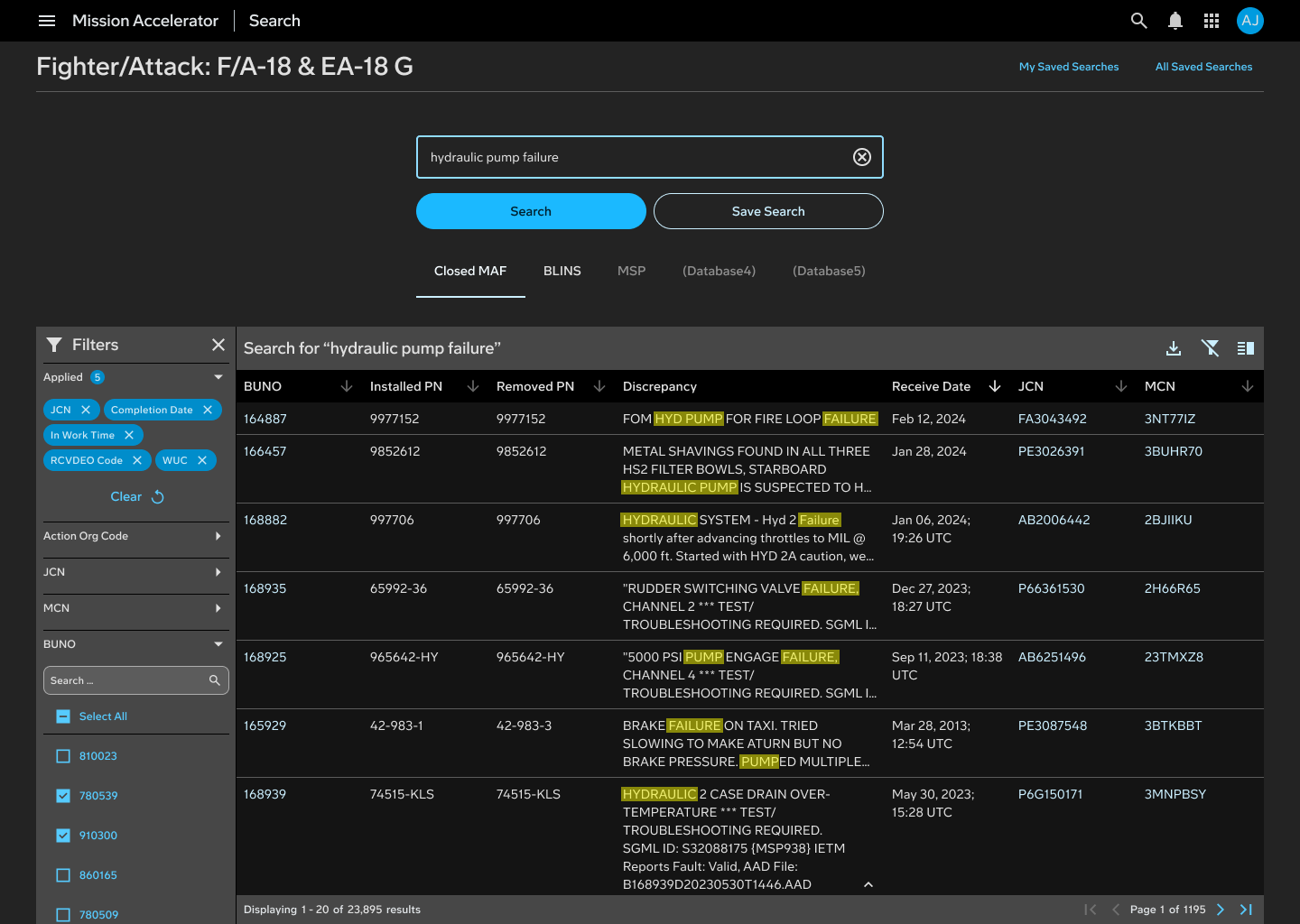Expand the JCN filter section
This screenshot has height=924, width=1300.
(x=218, y=572)
